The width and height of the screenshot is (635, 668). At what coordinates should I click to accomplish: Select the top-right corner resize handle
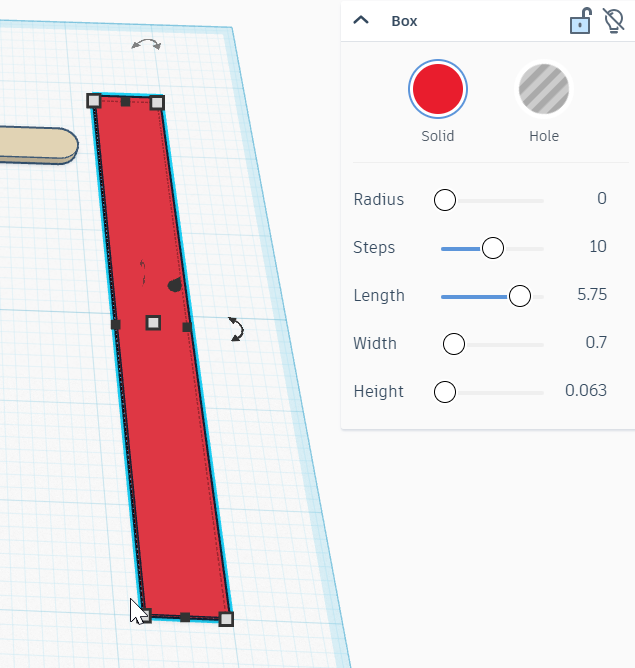(x=157, y=102)
